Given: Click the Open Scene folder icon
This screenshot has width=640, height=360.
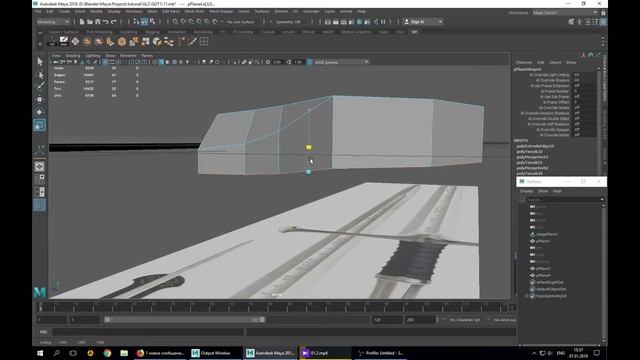Looking at the screenshot, I should pos(90,22).
